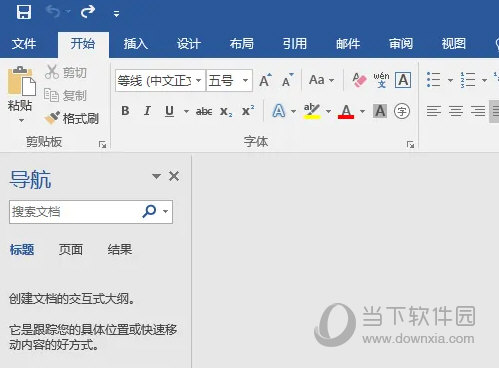
Task: Apply character border A icon
Action: tap(403, 80)
